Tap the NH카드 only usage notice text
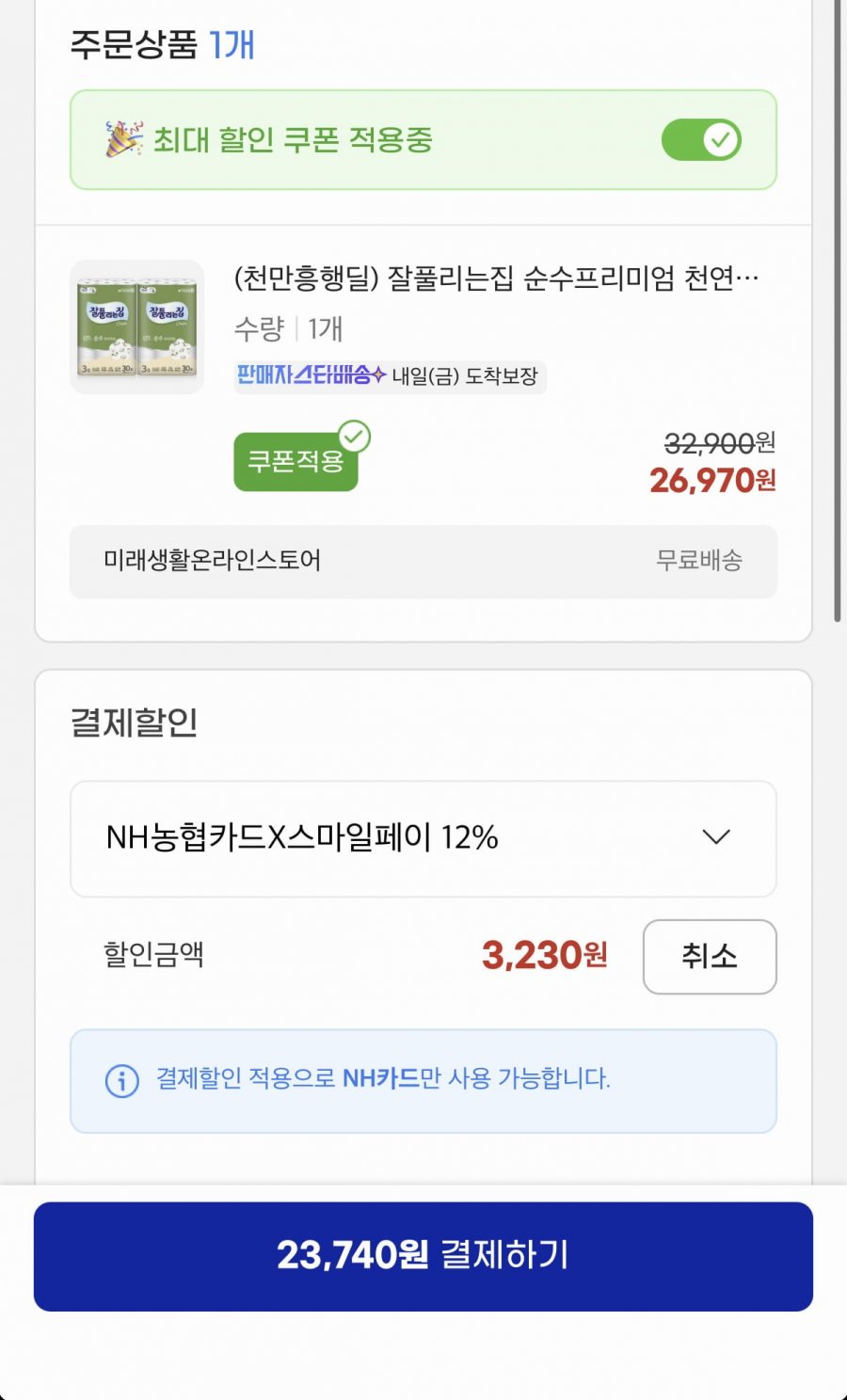 383,1078
